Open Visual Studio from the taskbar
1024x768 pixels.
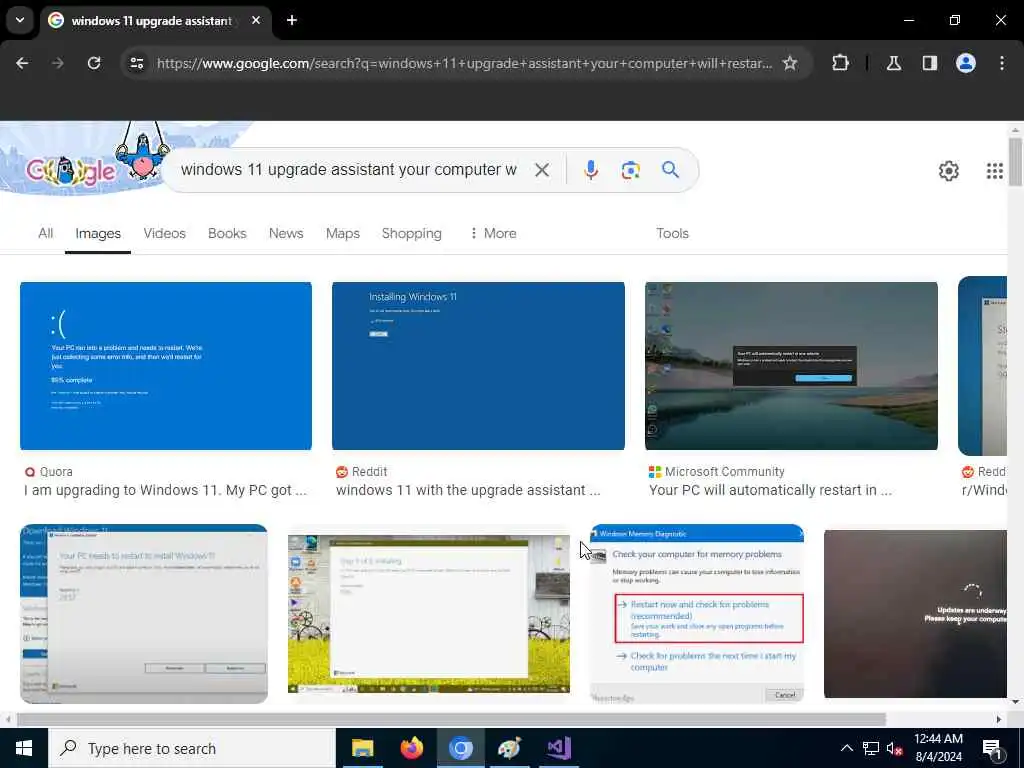click(x=559, y=748)
